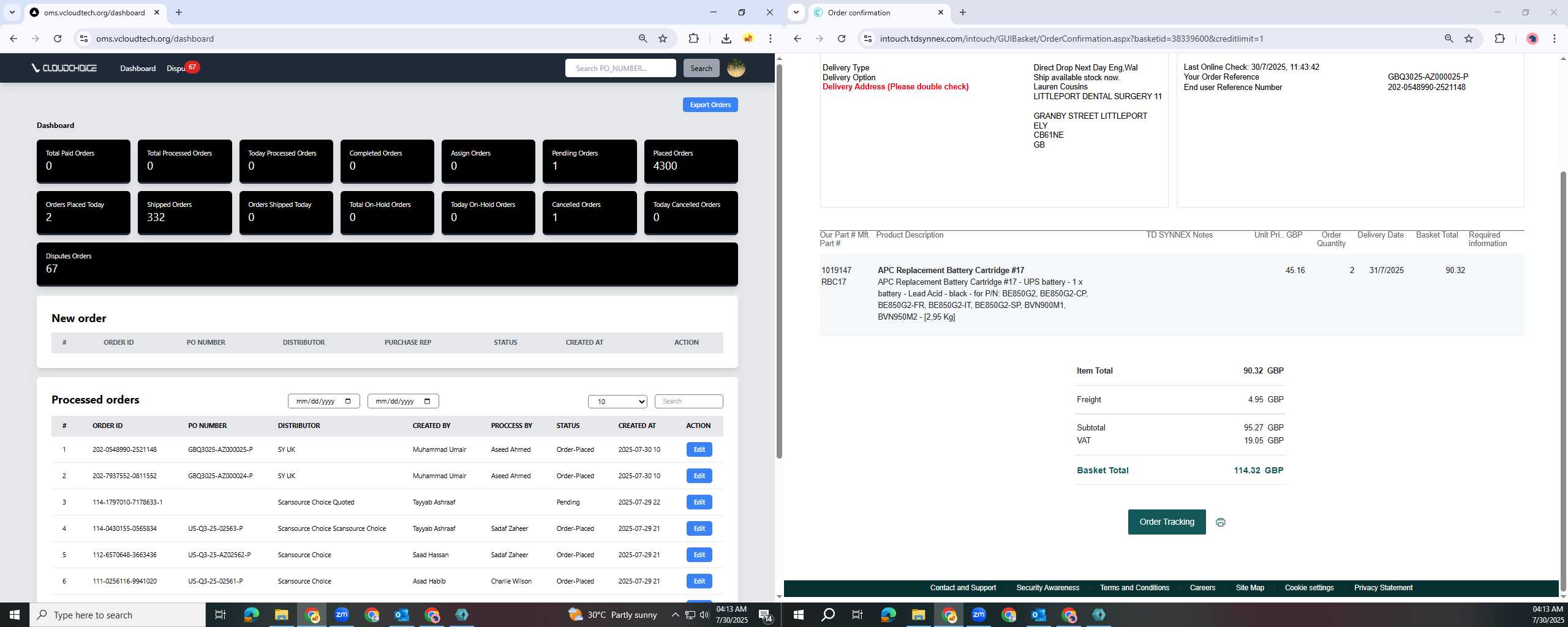
Task: Open rows-per-page dropdown showing 10
Action: tap(617, 402)
